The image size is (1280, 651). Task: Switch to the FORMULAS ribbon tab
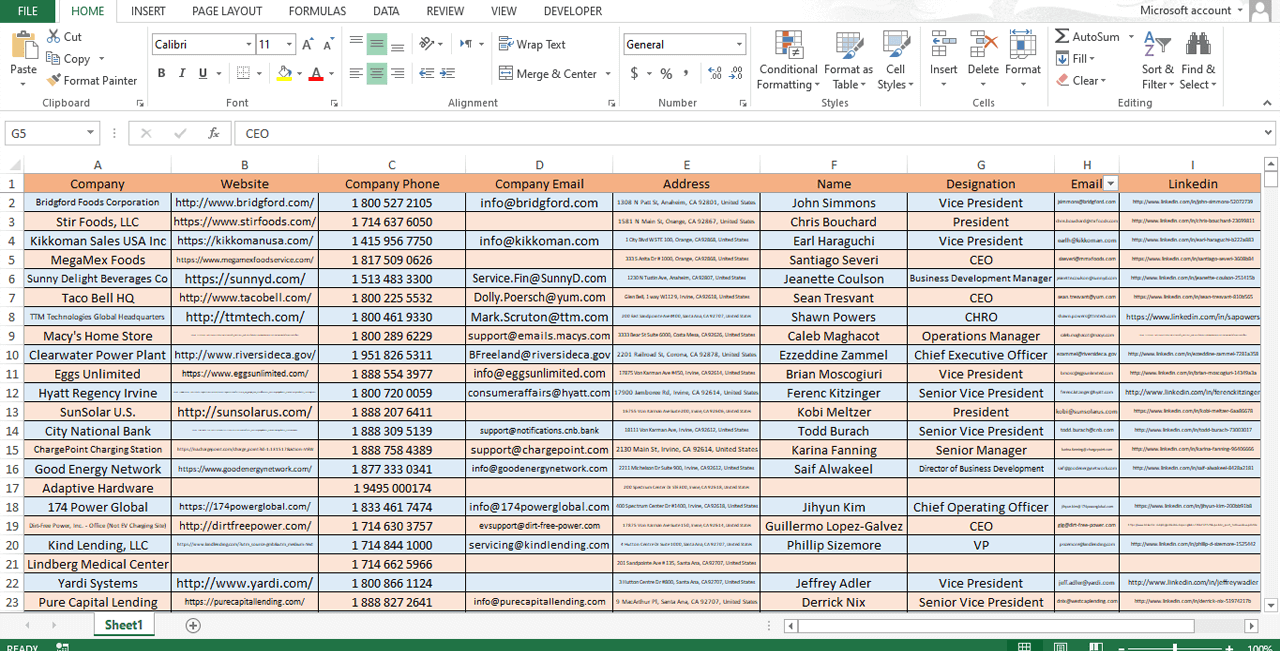(317, 11)
